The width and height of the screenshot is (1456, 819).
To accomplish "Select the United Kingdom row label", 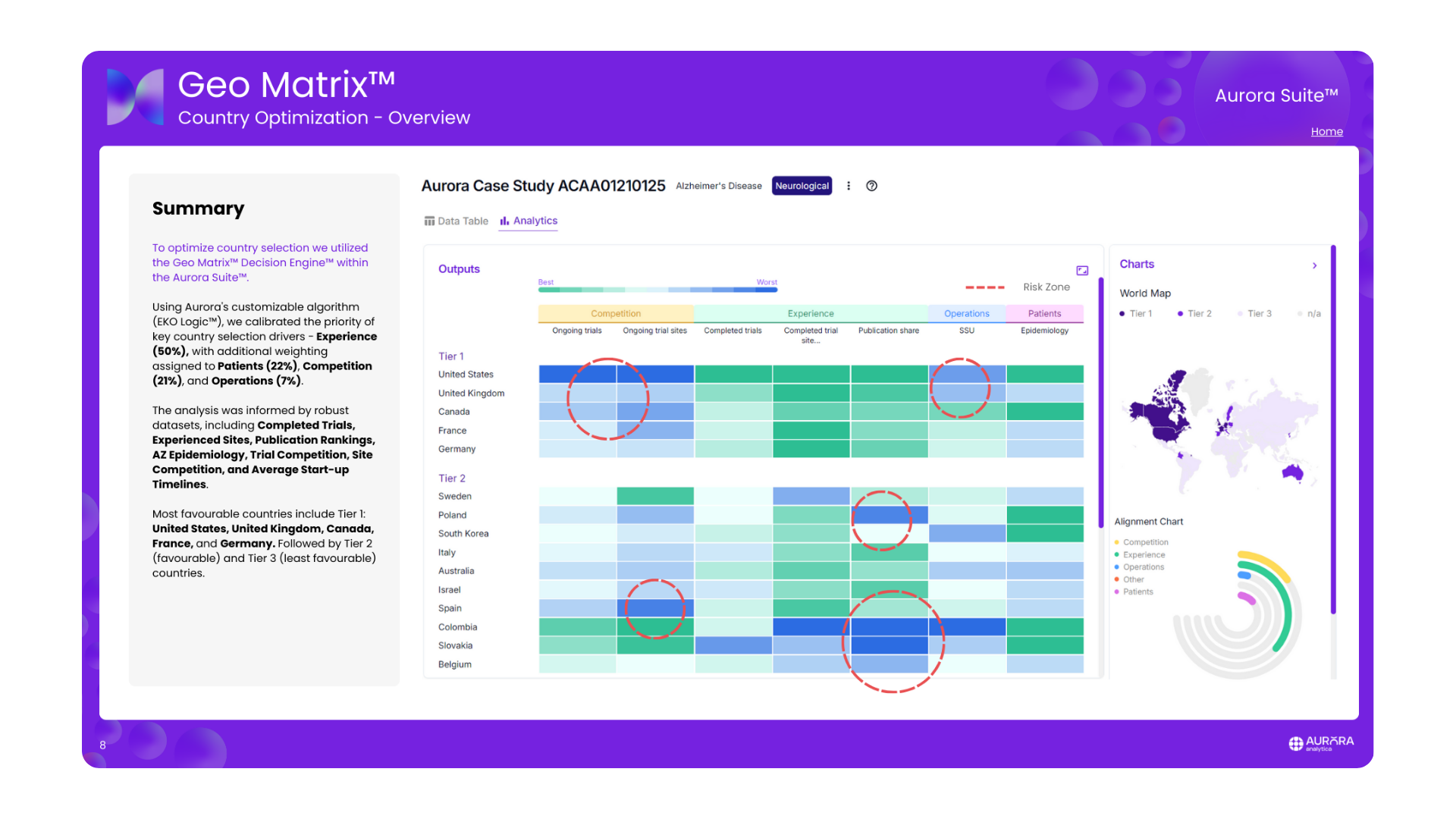I will (x=471, y=394).
